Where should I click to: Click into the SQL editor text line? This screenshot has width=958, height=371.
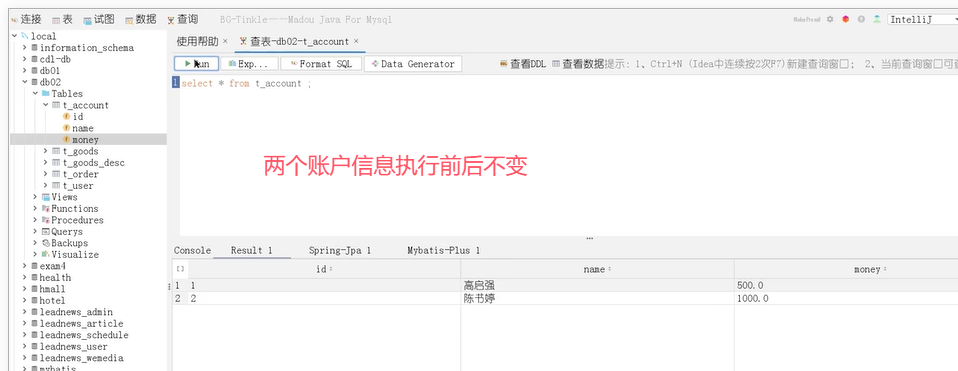[246, 83]
